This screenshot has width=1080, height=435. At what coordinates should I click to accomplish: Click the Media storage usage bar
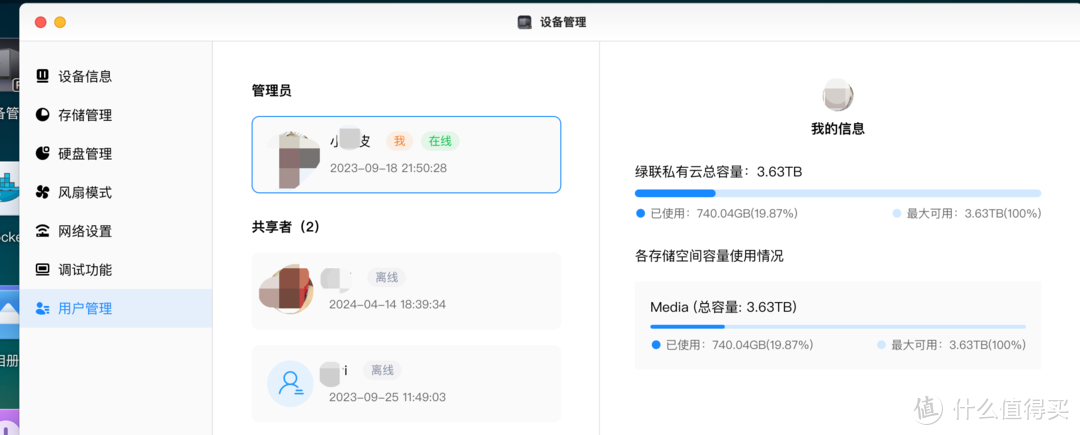[837, 326]
